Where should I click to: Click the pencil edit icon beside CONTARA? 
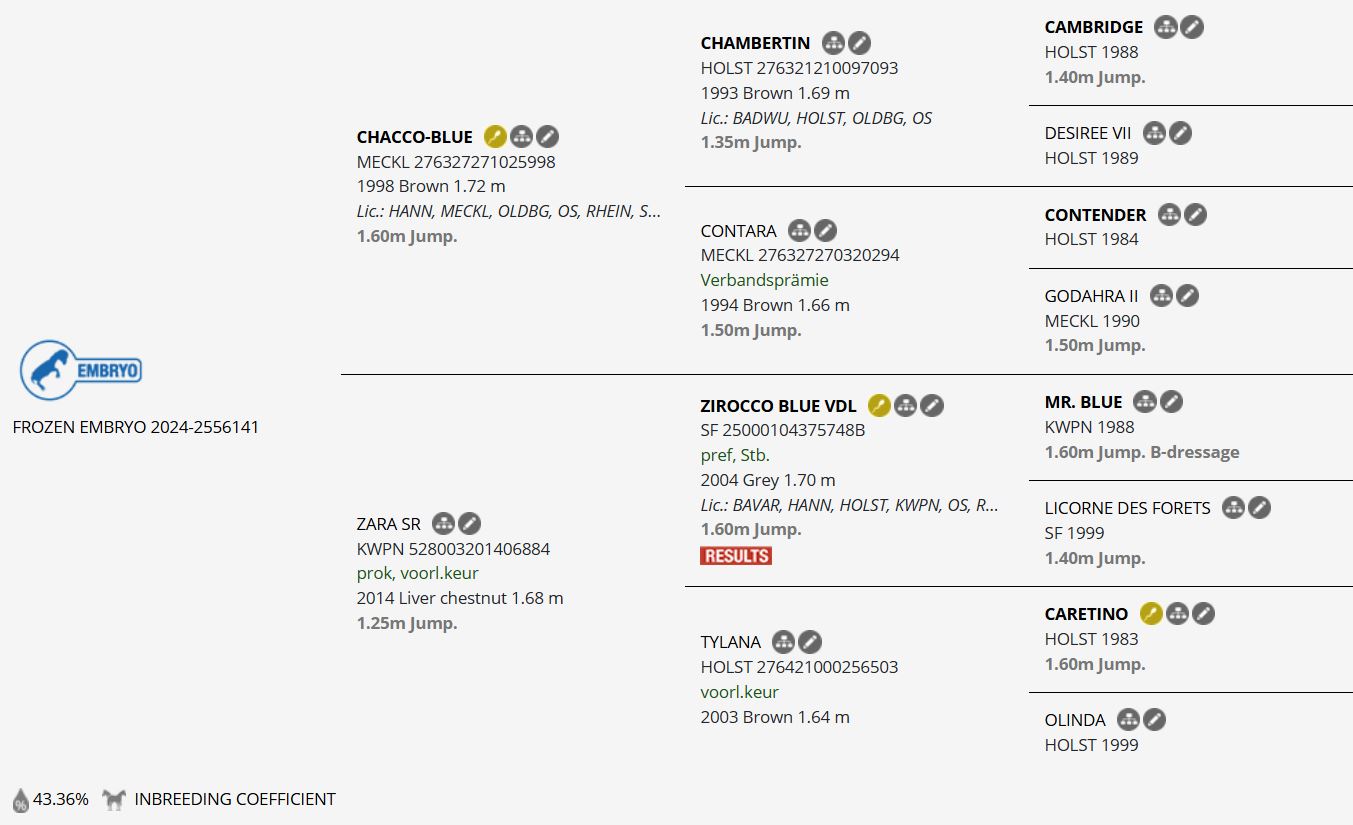tap(825, 231)
